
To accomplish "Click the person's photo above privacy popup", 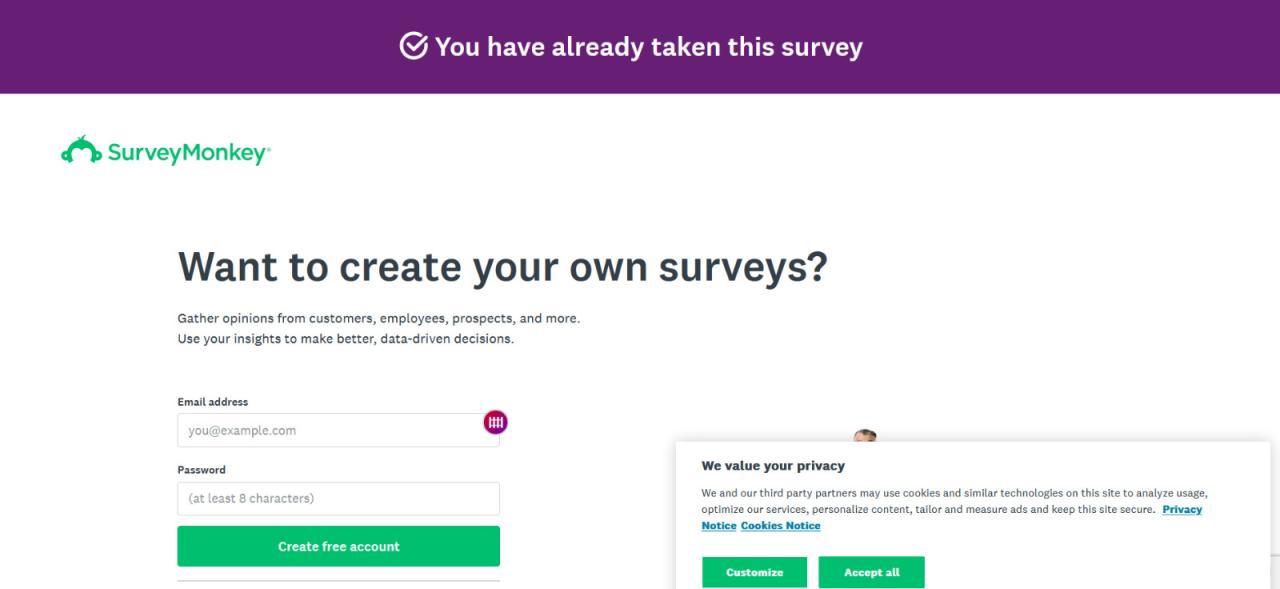I will (865, 436).
